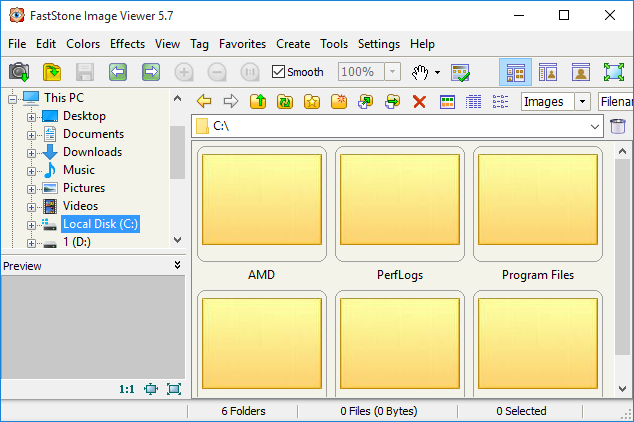The height and width of the screenshot is (422, 634).
Task: Select Music in the folder tree
Action: (x=79, y=170)
